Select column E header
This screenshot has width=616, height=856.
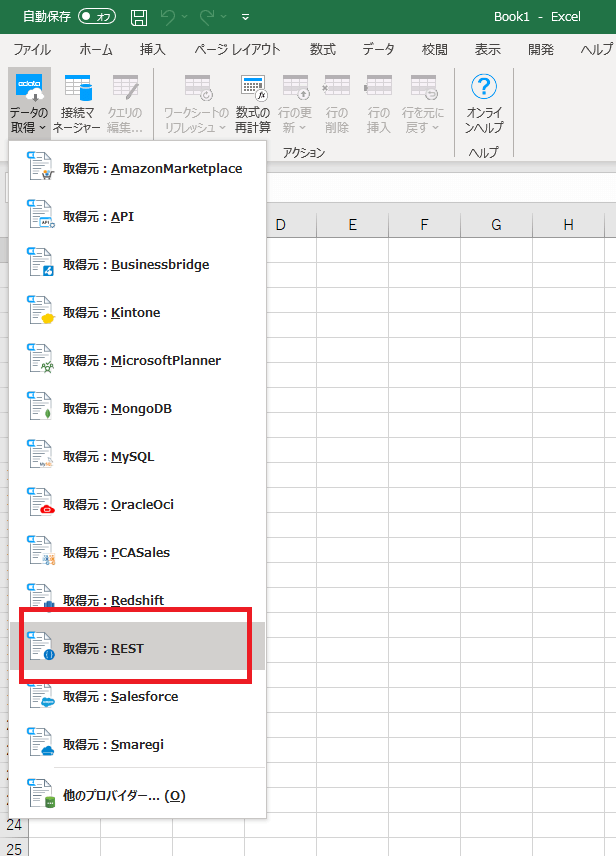click(x=353, y=225)
